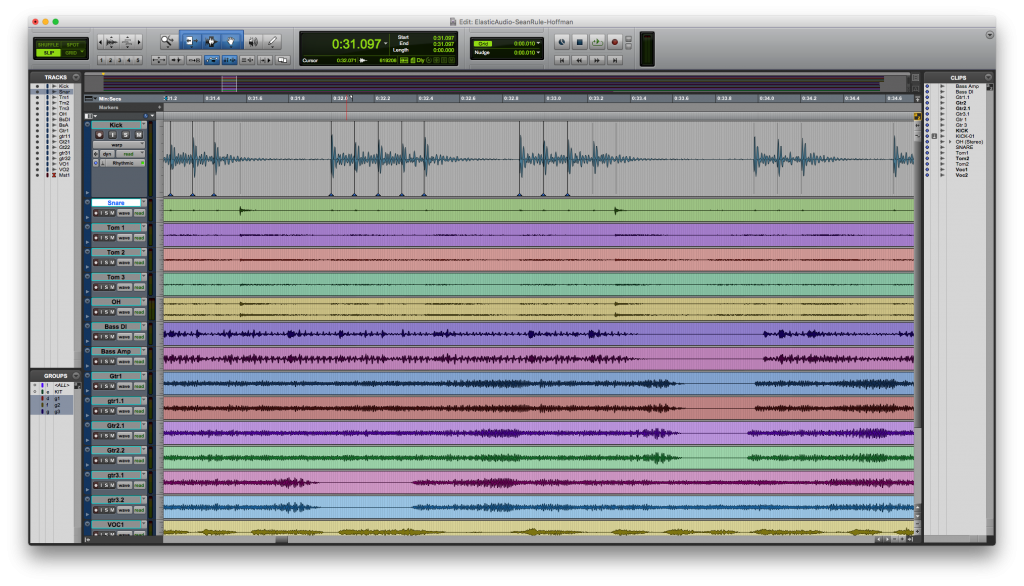The width and height of the screenshot is (1024, 586).
Task: Enable Slip edit mode
Action: [x=48, y=53]
